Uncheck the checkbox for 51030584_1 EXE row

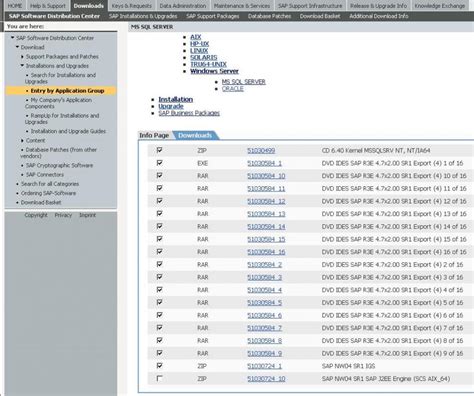point(160,163)
